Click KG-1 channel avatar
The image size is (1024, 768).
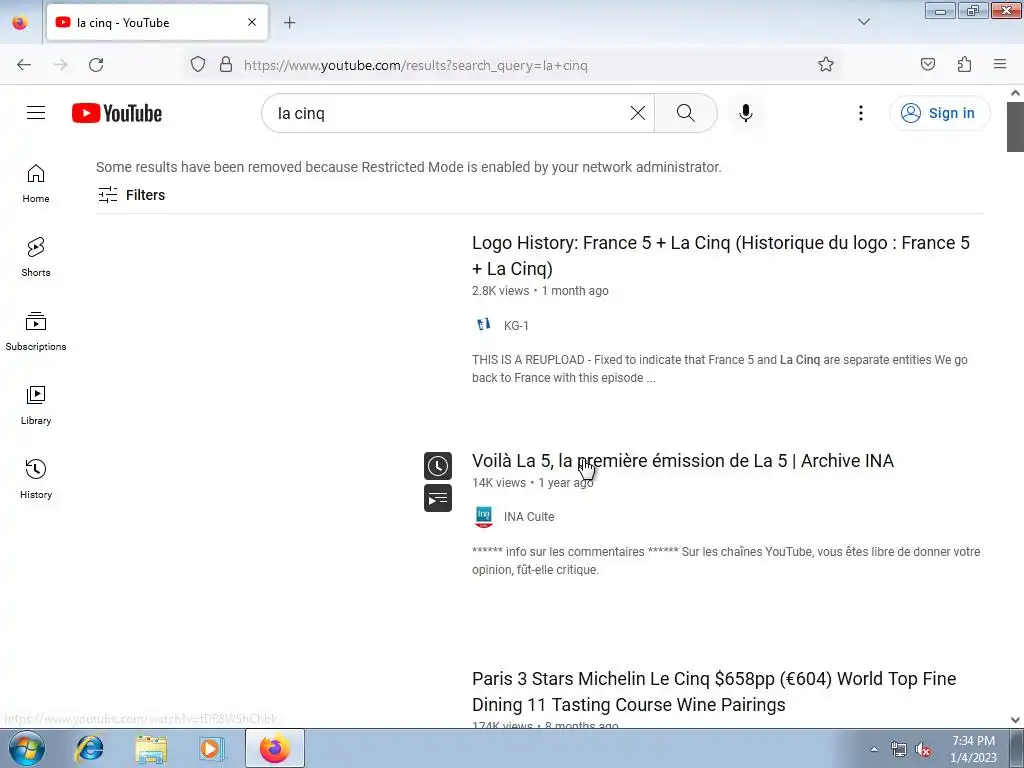(483, 325)
